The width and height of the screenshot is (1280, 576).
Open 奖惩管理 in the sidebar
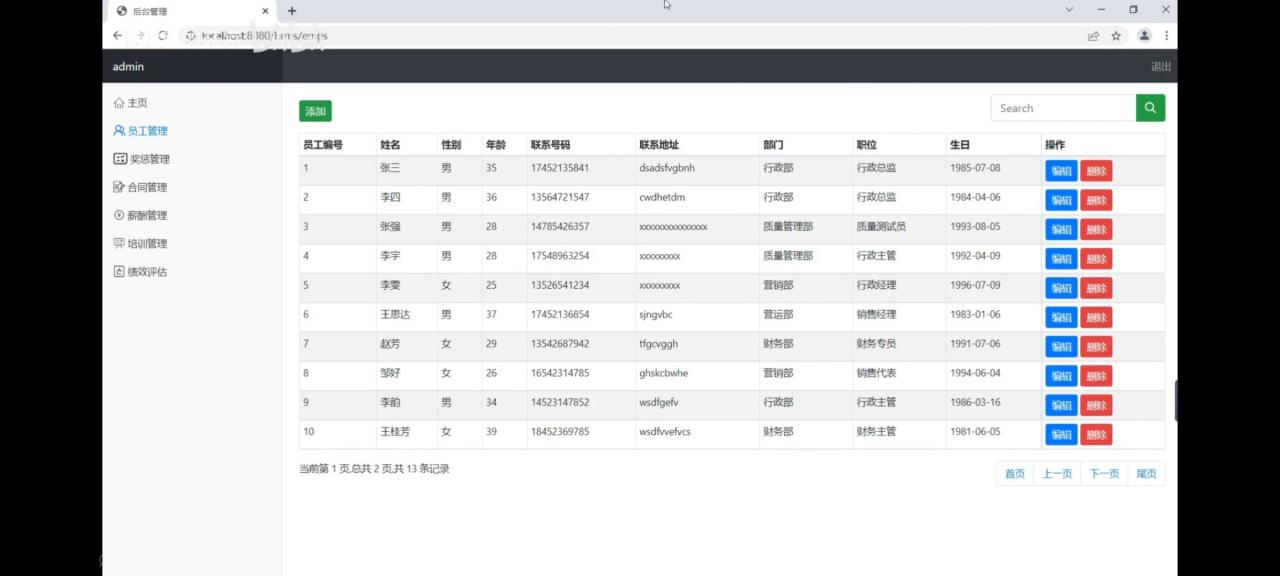(141, 159)
